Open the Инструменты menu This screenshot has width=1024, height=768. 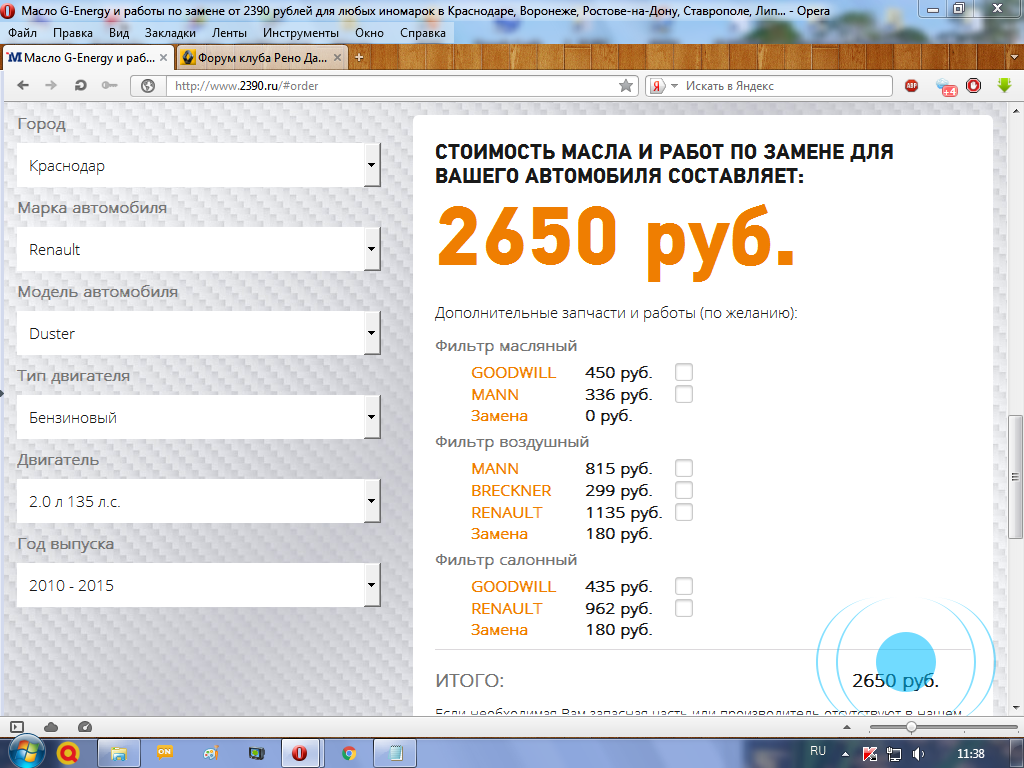point(301,33)
